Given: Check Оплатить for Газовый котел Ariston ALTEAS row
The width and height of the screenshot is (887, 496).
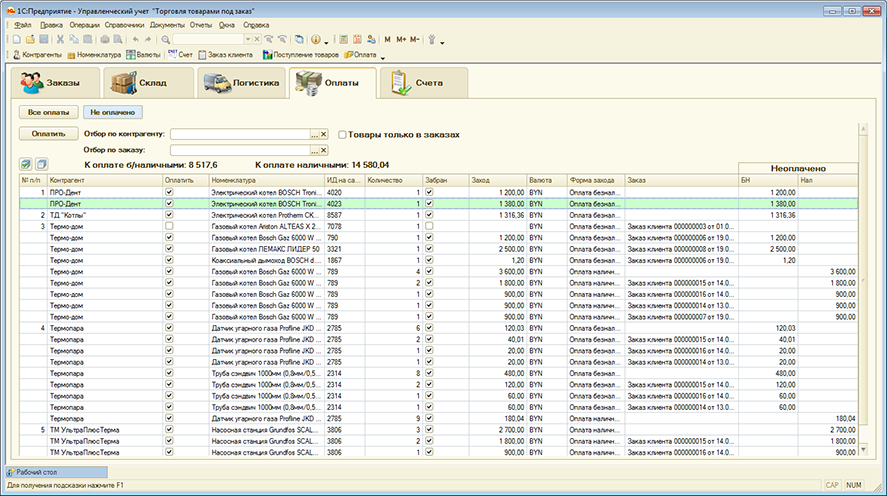Looking at the screenshot, I should pos(169,226).
